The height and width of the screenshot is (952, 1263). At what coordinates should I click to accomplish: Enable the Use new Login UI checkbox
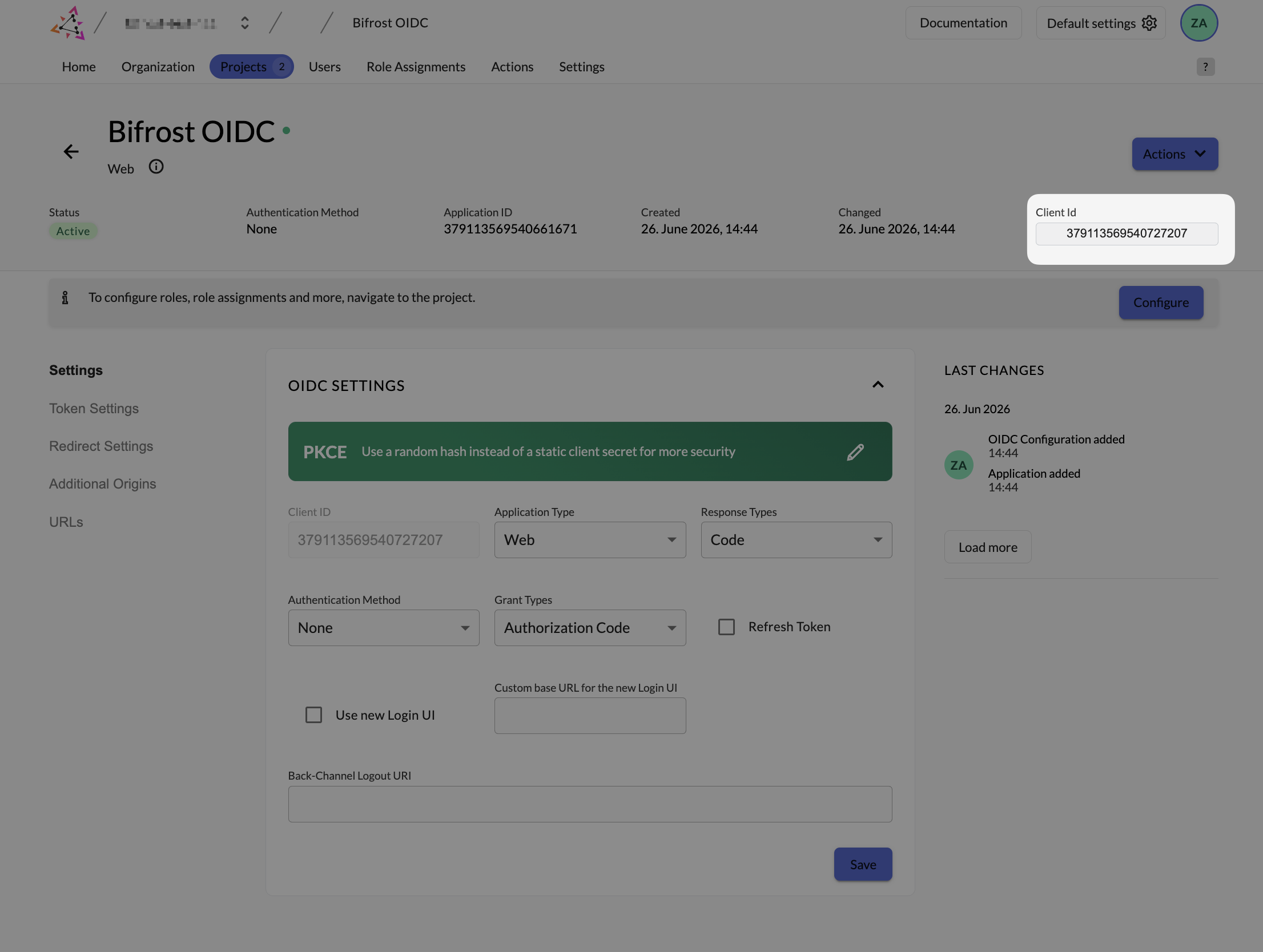(313, 715)
